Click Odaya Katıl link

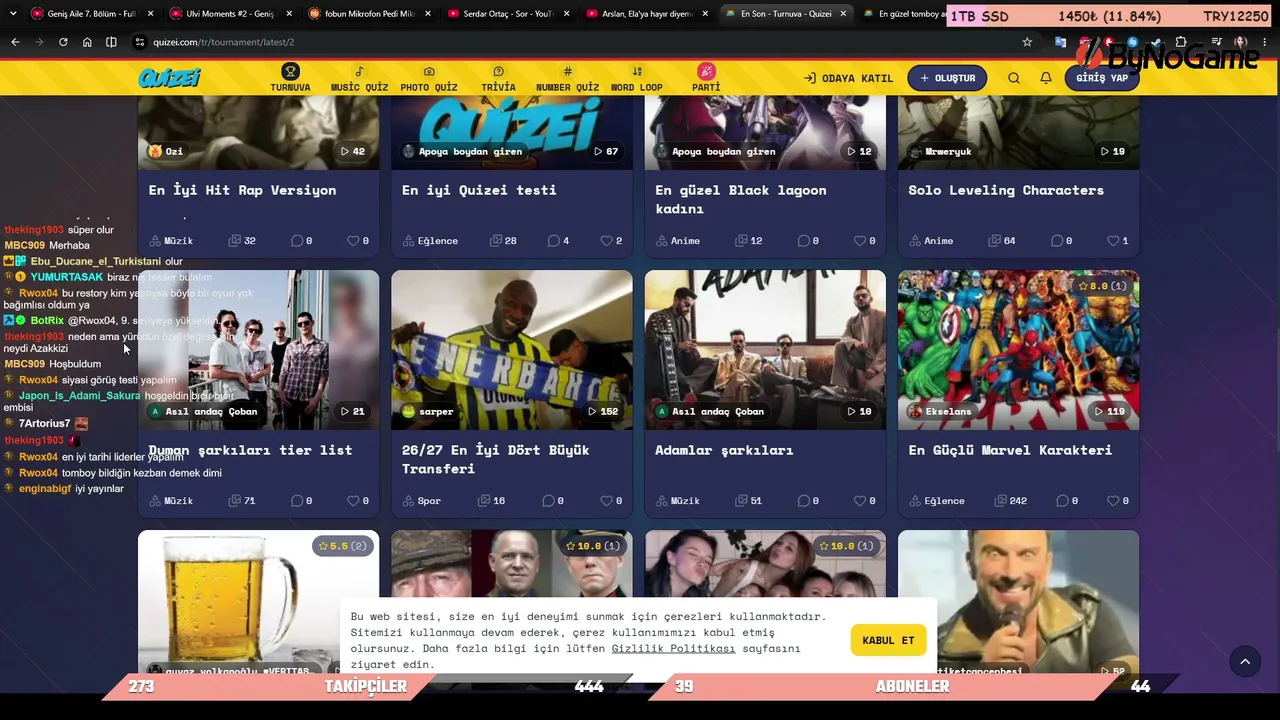tap(849, 78)
